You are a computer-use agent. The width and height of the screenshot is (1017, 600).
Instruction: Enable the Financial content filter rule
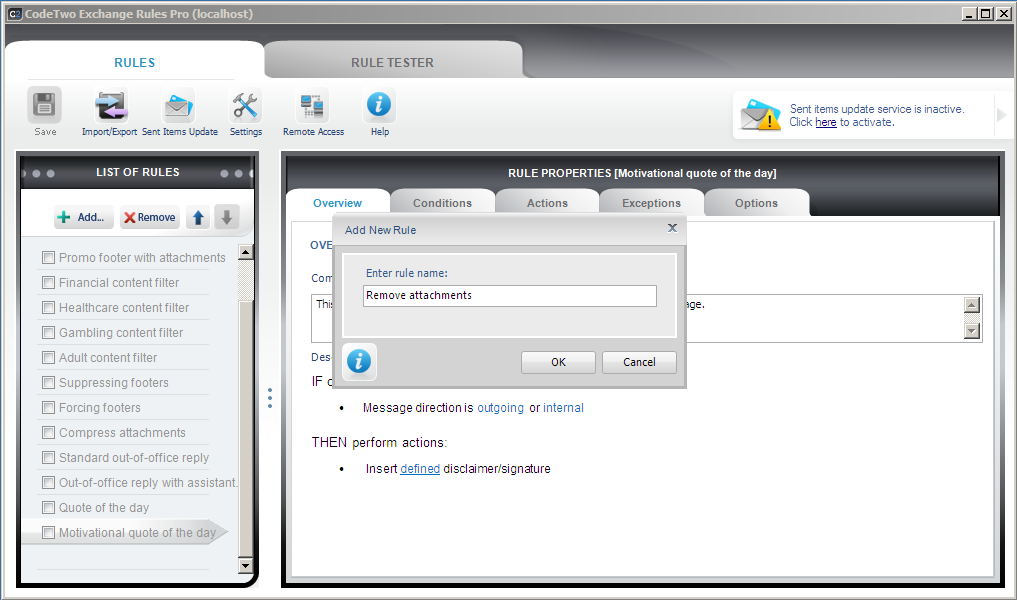(48, 283)
